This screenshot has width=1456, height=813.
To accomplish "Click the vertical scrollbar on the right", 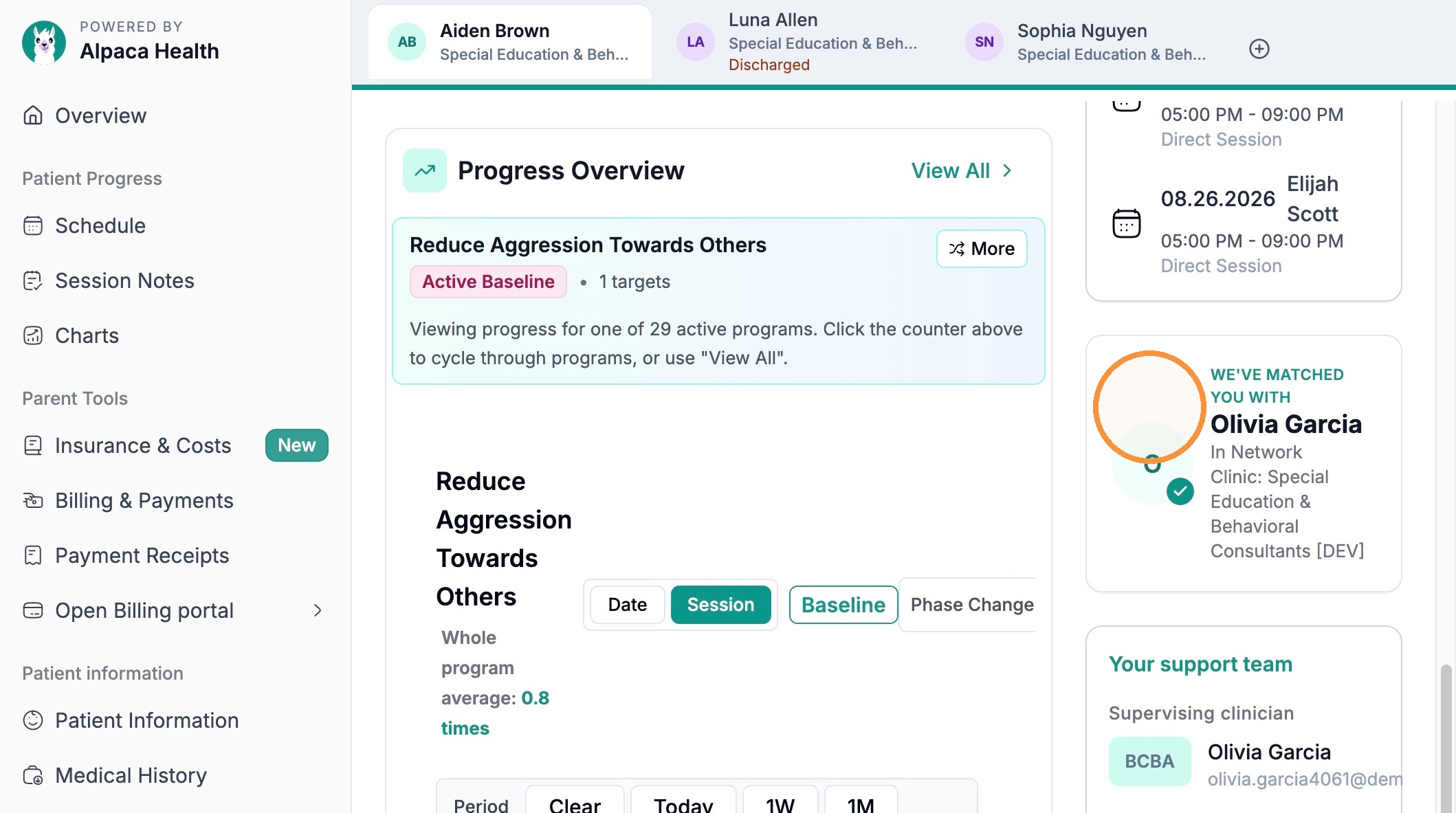I will pos(1446,735).
